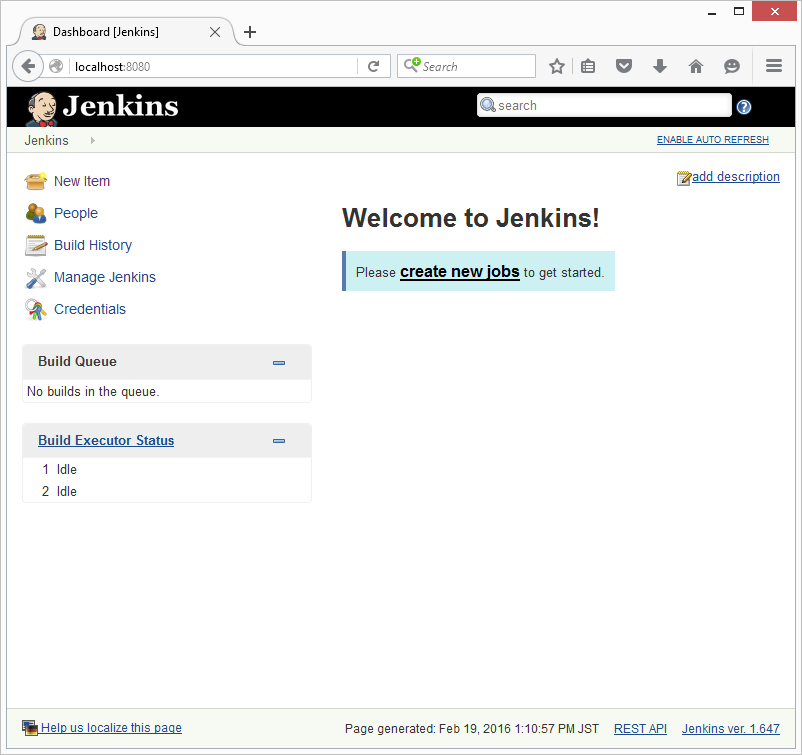802x755 pixels.
Task: Select the Dashboard [Jenkins] browser tab
Action: pos(126,32)
